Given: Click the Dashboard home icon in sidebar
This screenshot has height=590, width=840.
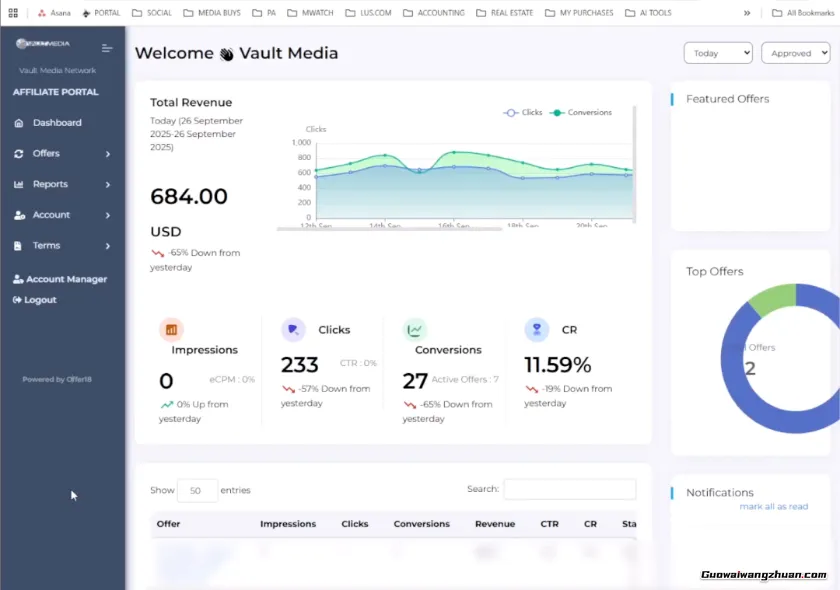Looking at the screenshot, I should tap(19, 123).
